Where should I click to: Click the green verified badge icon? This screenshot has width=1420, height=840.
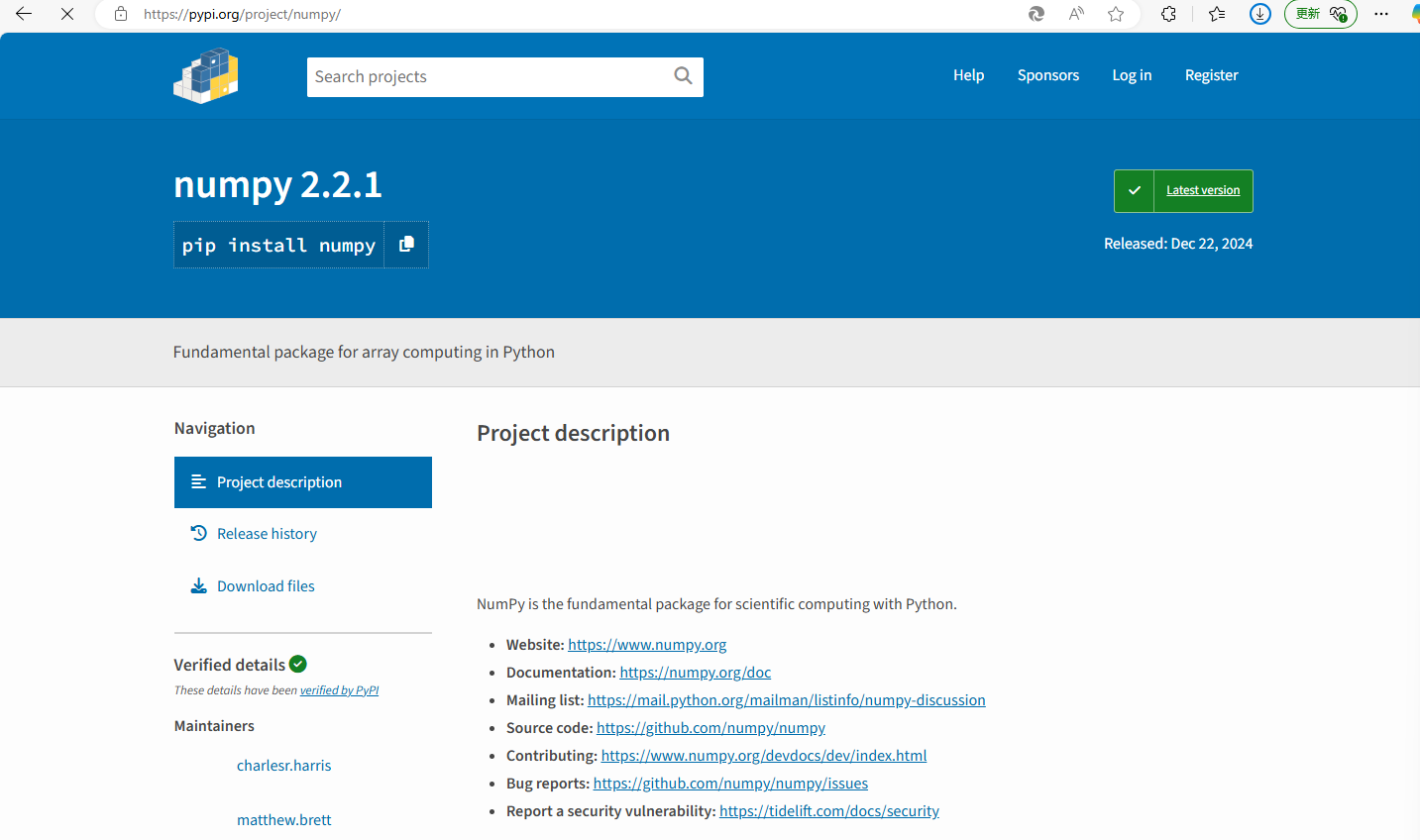pyautogui.click(x=298, y=664)
